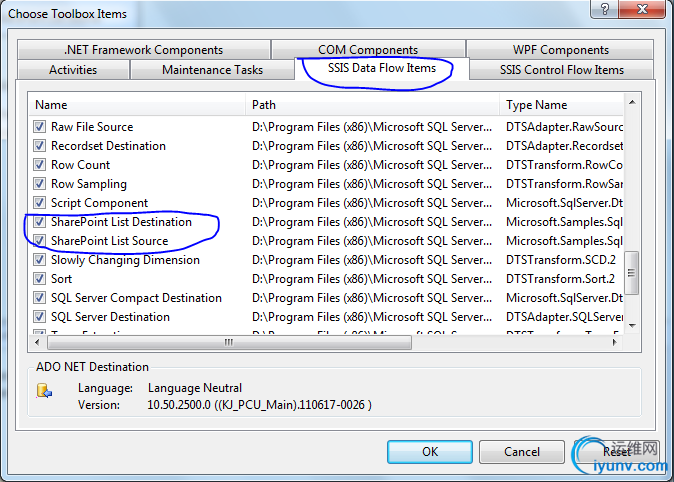Switch to COM Components tab
Viewport: 674px width, 482px height.
pyautogui.click(x=368, y=50)
